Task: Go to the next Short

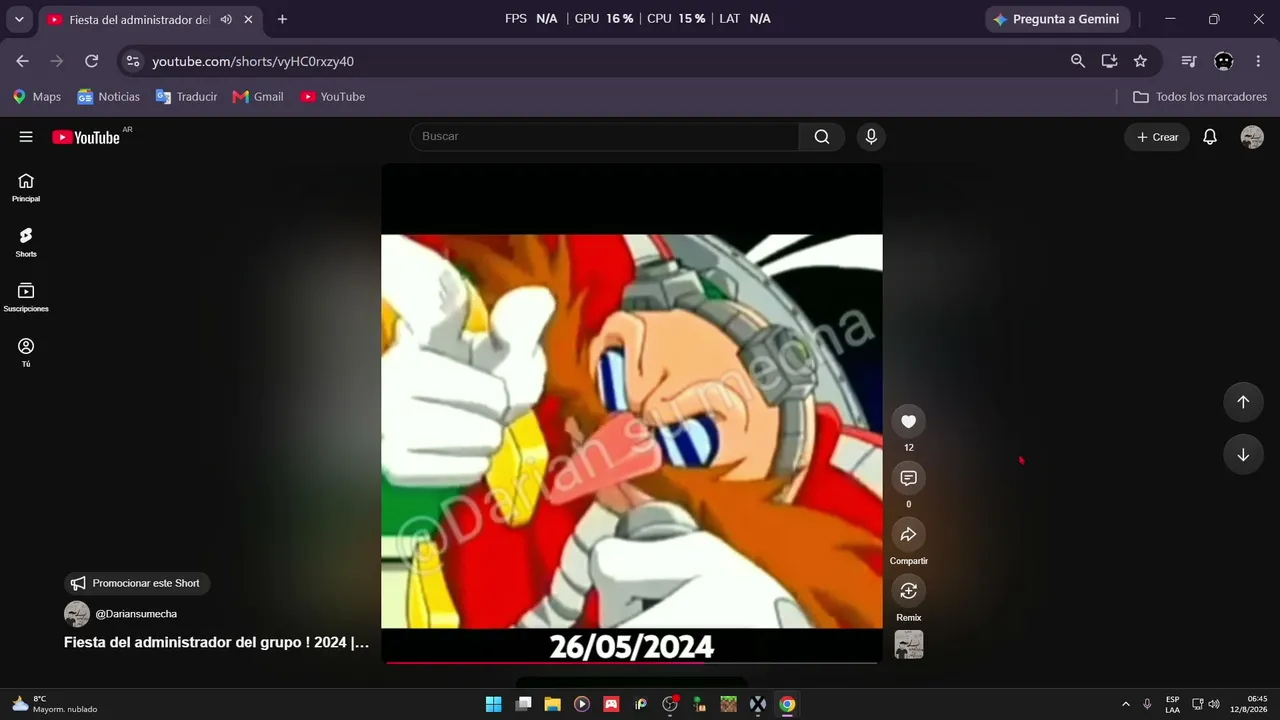Action: click(1243, 455)
